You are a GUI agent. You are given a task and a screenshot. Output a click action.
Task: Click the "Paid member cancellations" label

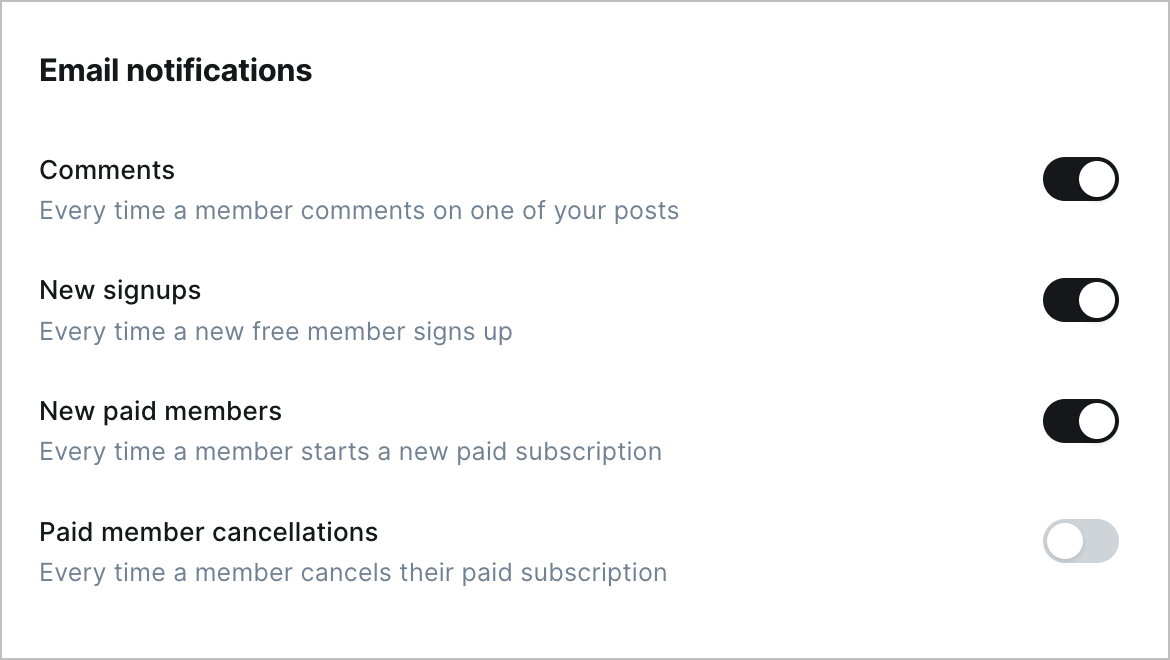pyautogui.click(x=208, y=532)
